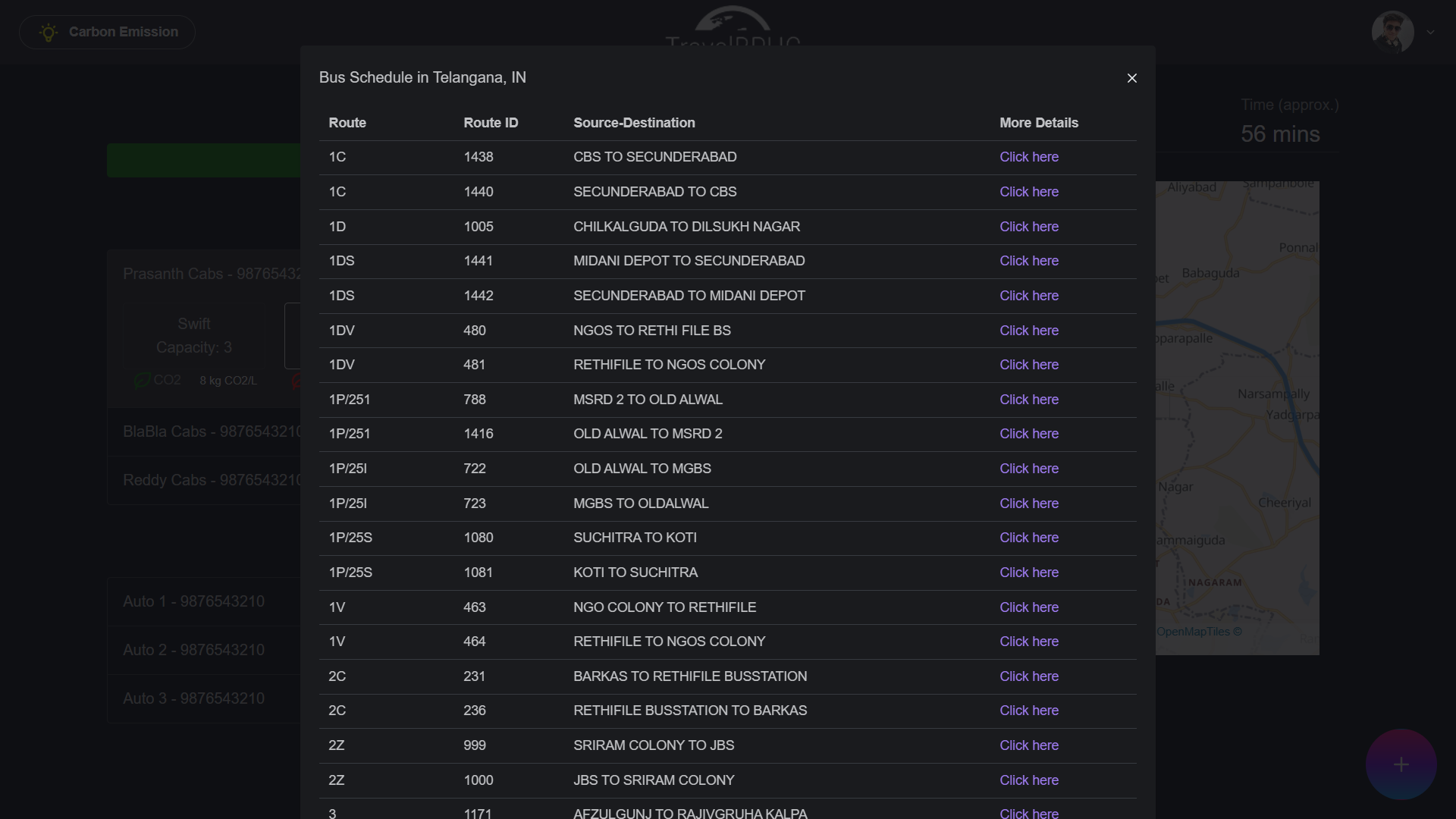Screen dimensions: 1456x819
Task: Click the Carbon Emission lightbulb icon
Action: coord(49,33)
